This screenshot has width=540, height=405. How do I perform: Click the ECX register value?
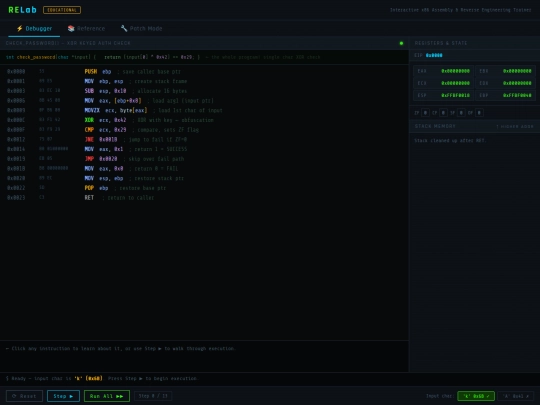tap(455, 83)
